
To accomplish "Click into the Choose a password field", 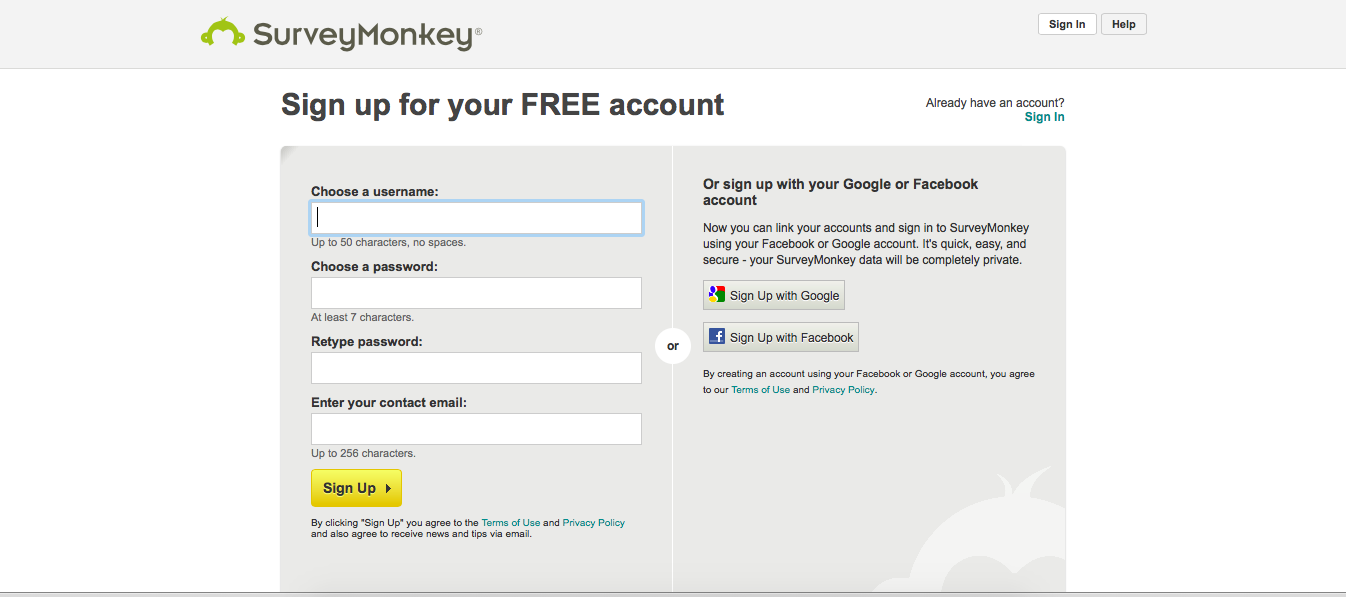I will coord(476,293).
